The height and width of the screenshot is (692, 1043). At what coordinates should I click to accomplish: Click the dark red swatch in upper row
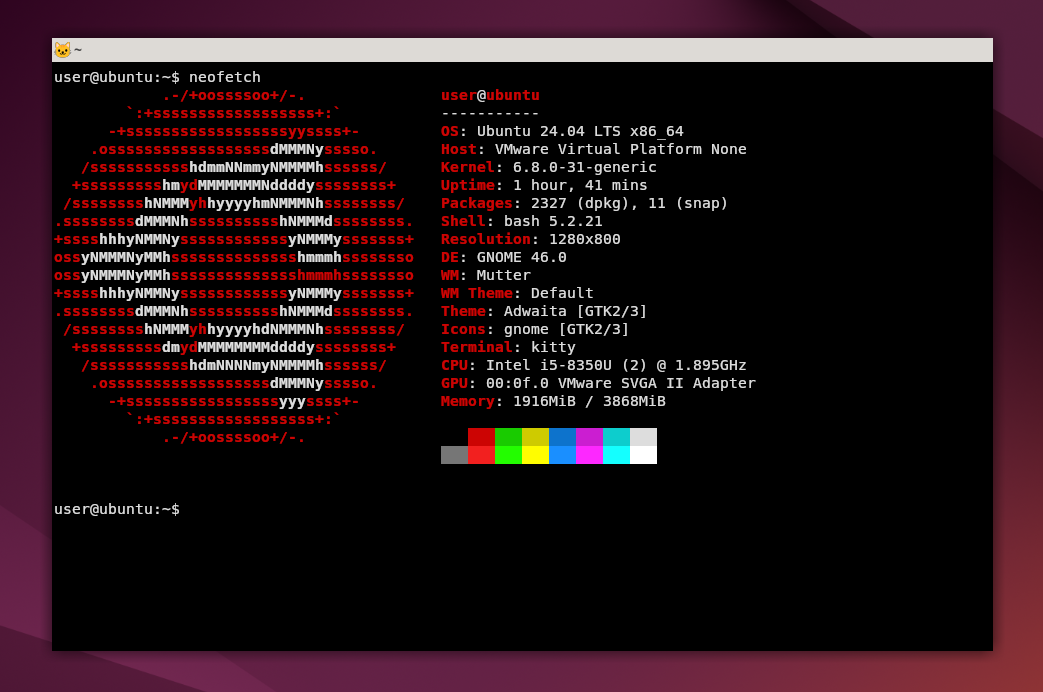pyautogui.click(x=481, y=437)
